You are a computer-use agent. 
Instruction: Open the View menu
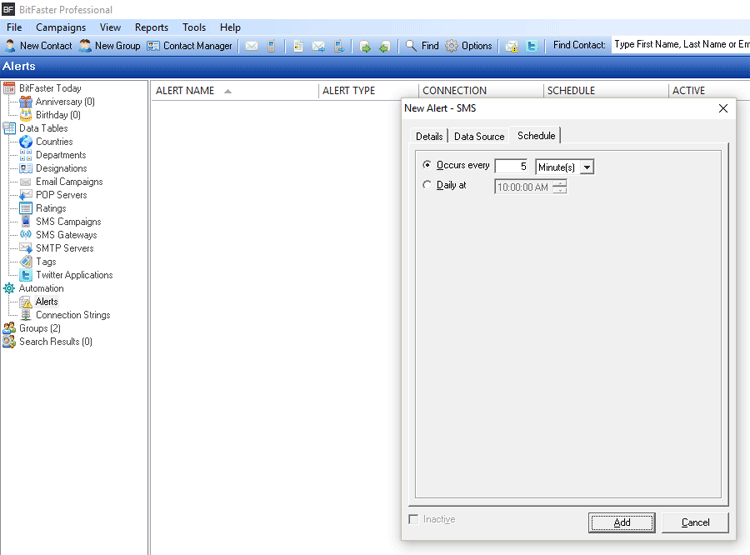(110, 27)
